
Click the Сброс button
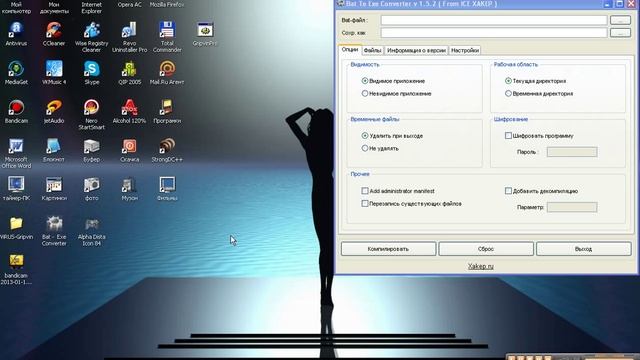[486, 249]
